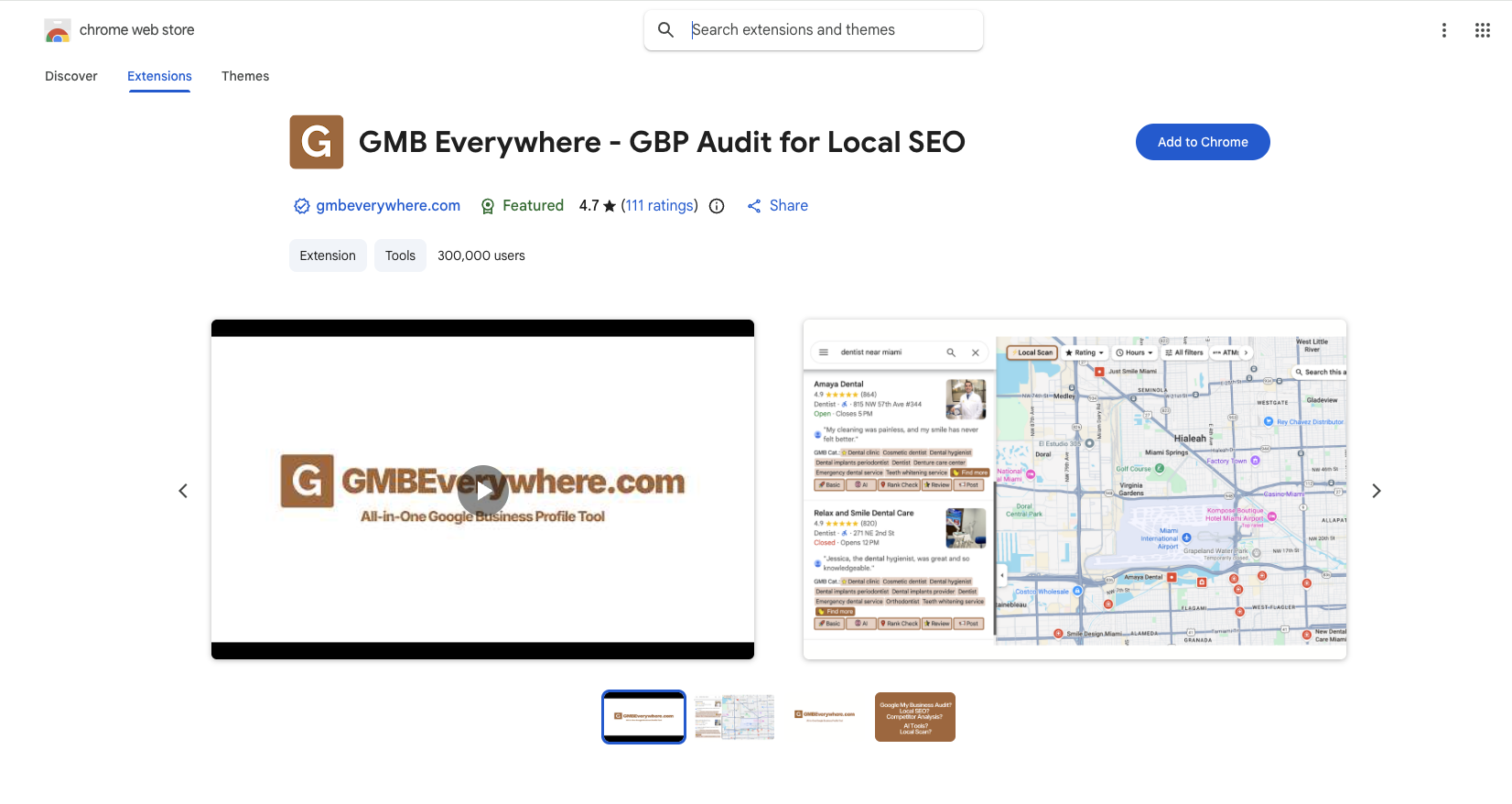Advance to the next screenshot with right arrow

(1377, 491)
